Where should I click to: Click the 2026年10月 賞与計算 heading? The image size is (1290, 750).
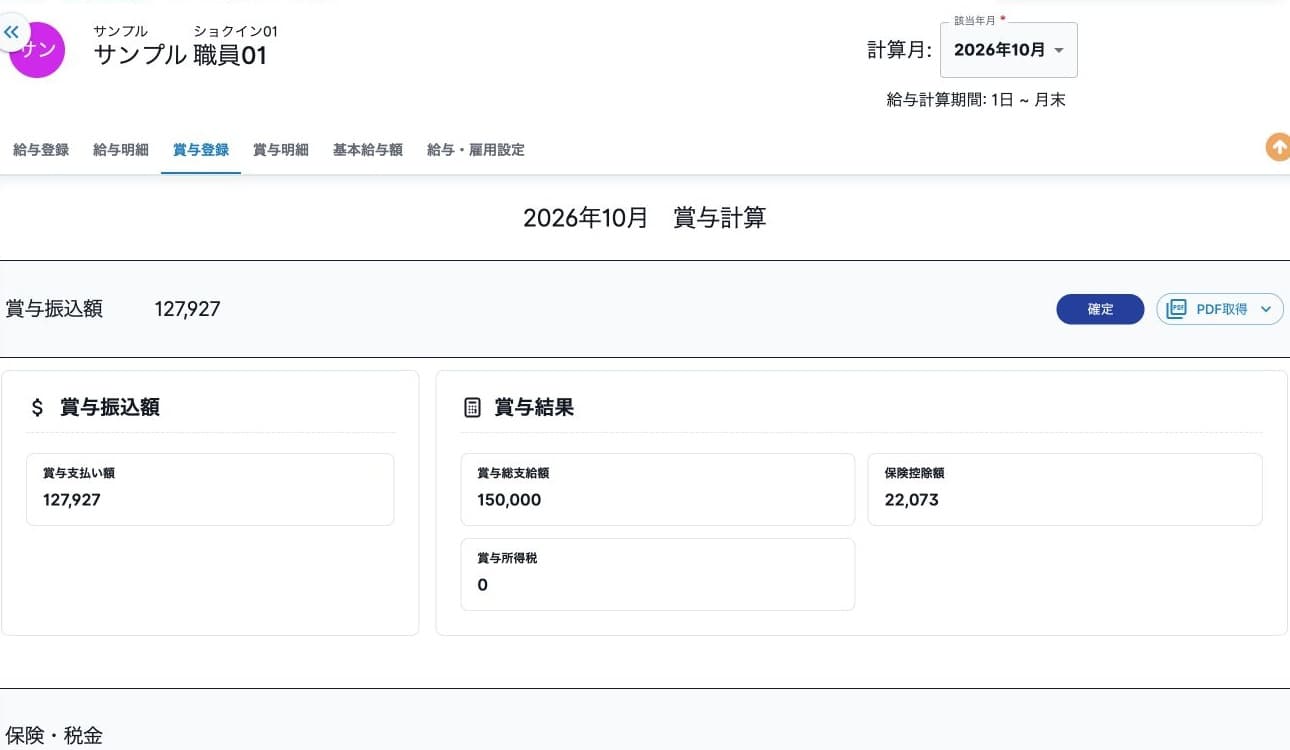tap(645, 218)
